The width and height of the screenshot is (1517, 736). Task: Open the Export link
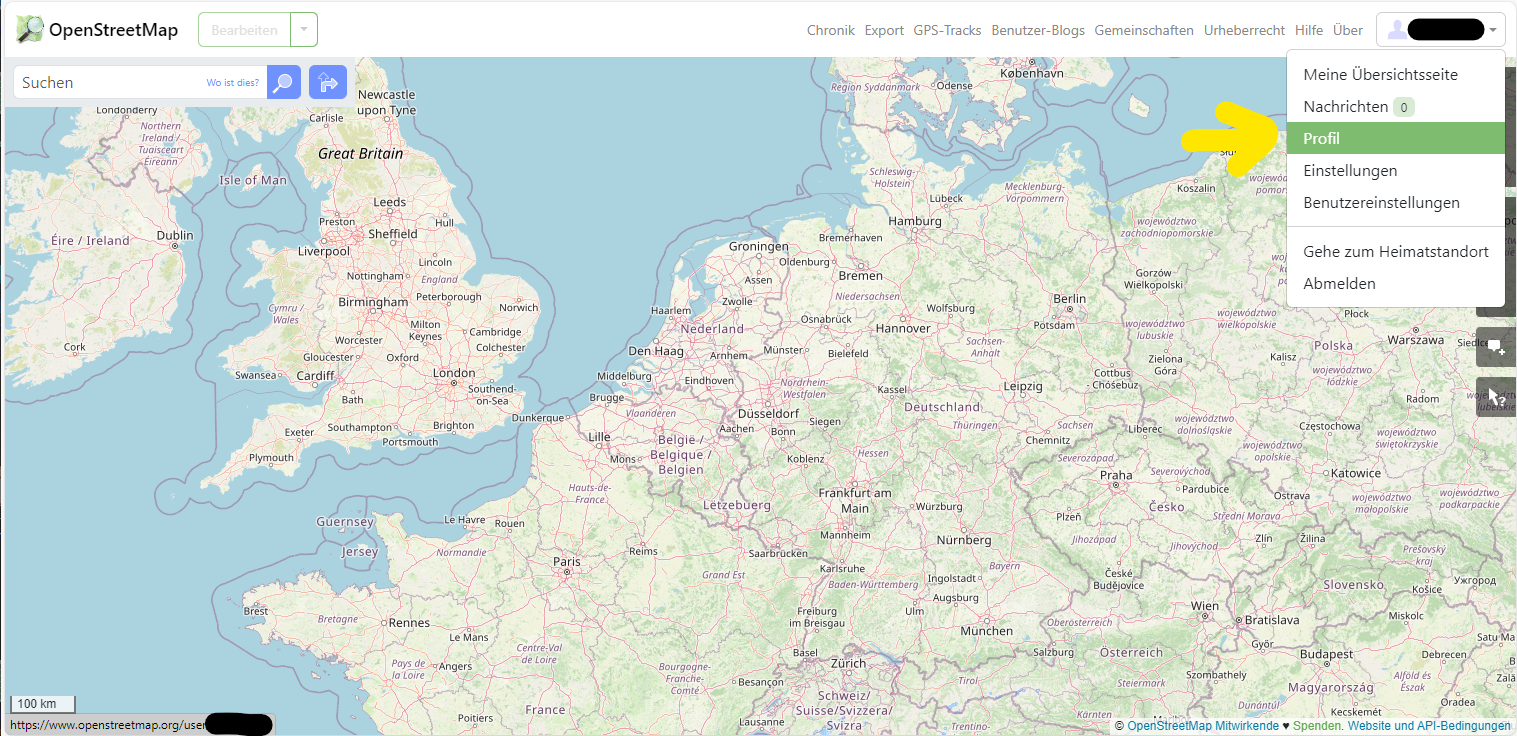[x=884, y=30]
